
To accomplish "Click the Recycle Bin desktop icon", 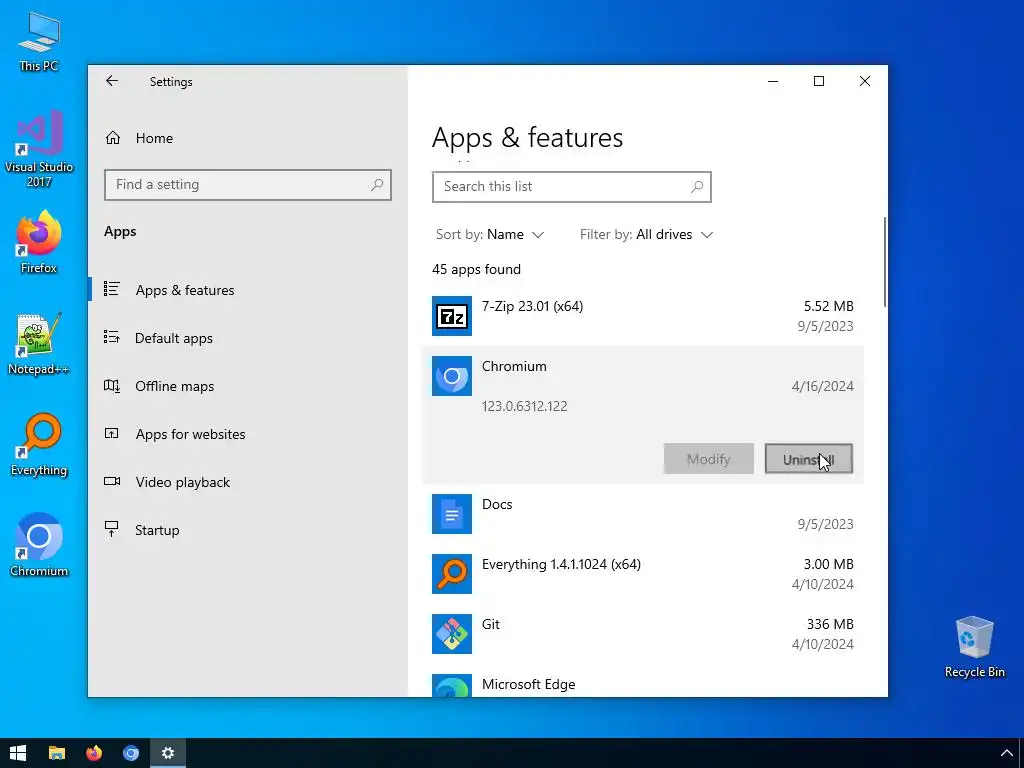I will [974, 647].
